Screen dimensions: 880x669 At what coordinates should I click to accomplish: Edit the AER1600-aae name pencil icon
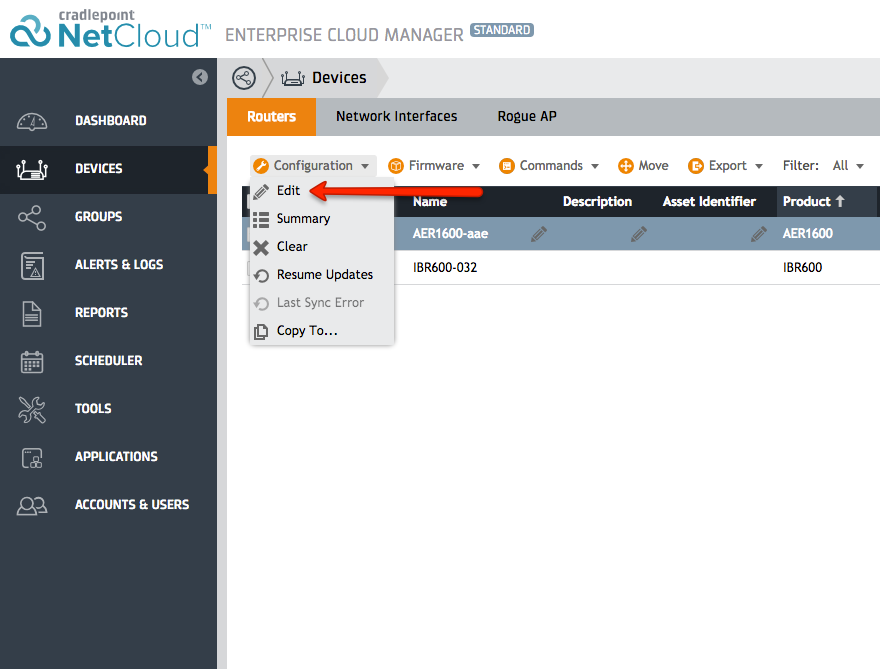(539, 234)
